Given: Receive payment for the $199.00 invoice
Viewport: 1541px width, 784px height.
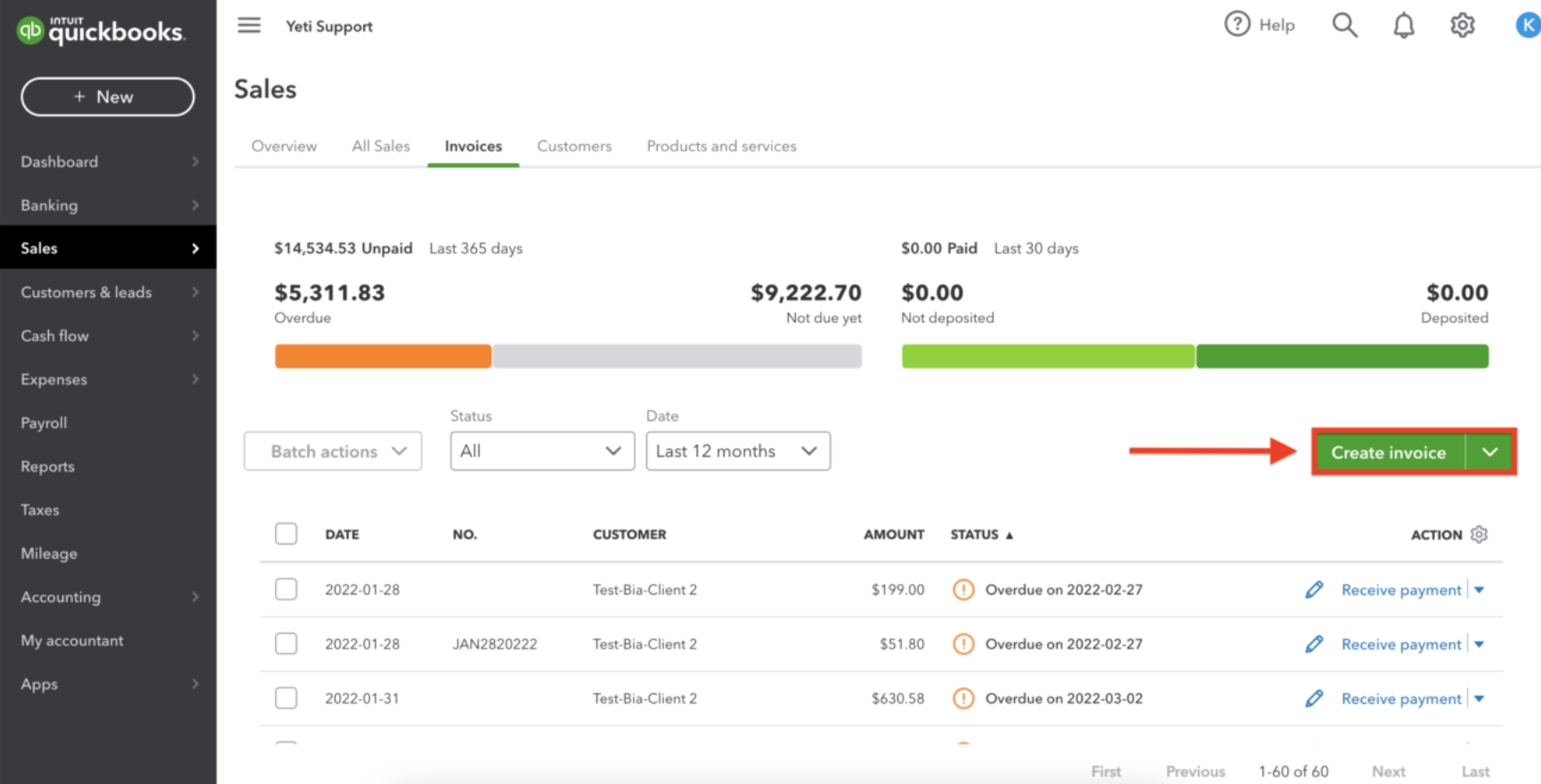Looking at the screenshot, I should point(1401,590).
